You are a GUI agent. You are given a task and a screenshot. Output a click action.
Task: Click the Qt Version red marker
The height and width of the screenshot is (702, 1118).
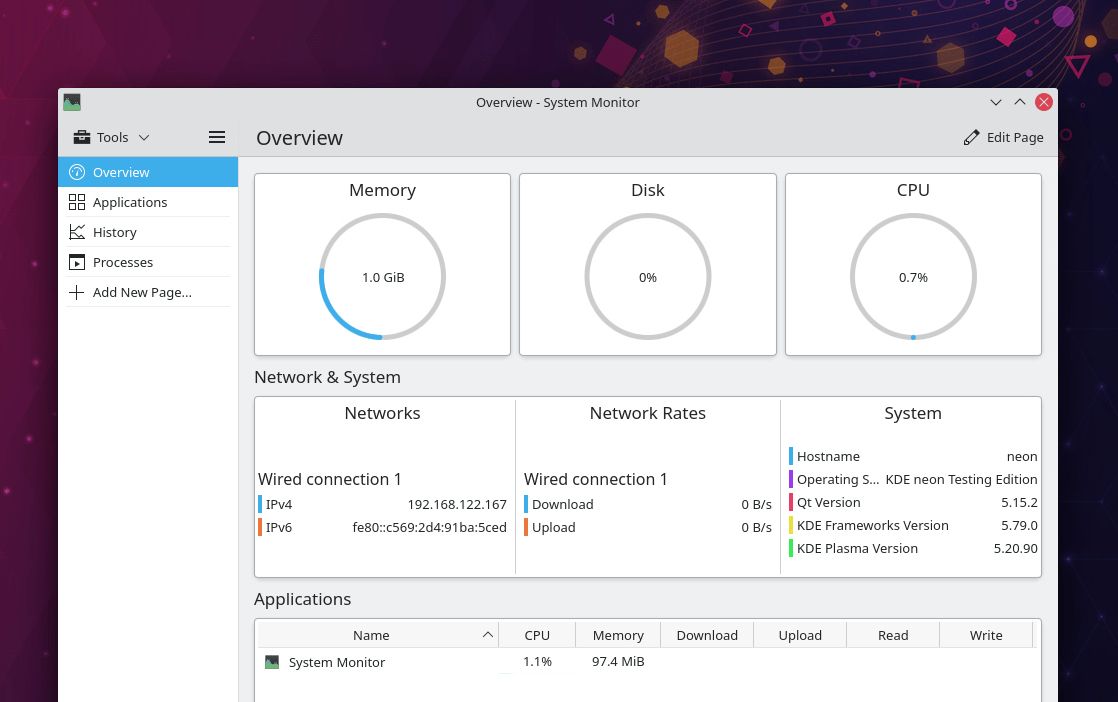pyautogui.click(x=791, y=502)
